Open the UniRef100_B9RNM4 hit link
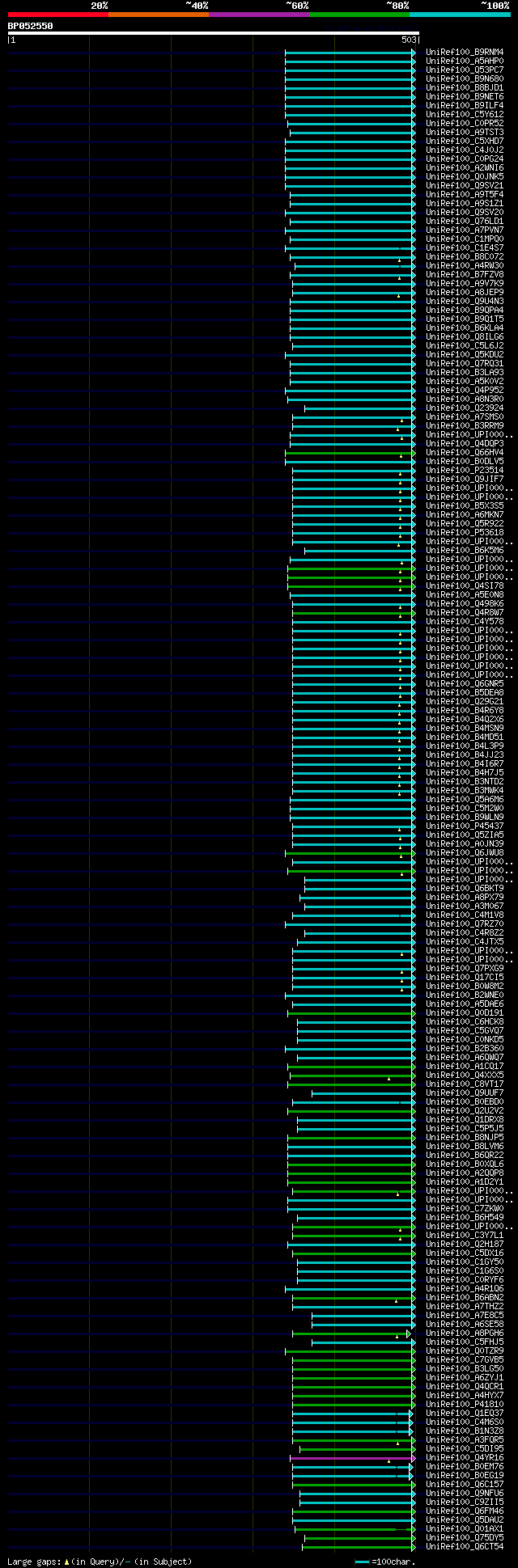Image resolution: width=518 pixels, height=1568 pixels. click(465, 53)
